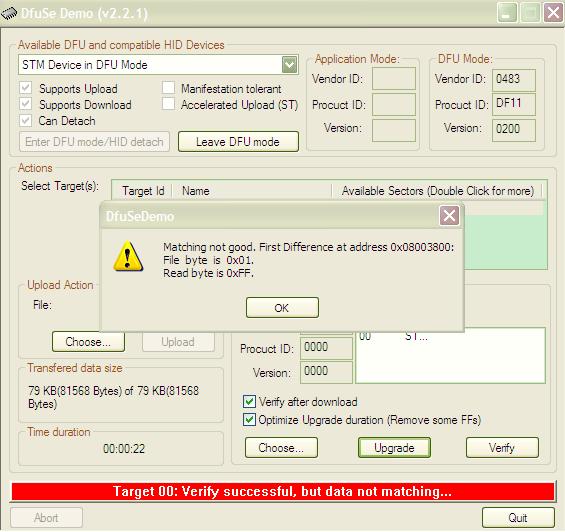Minimize the DfuSe Demo window
This screenshot has width=565, height=532.
(507, 13)
